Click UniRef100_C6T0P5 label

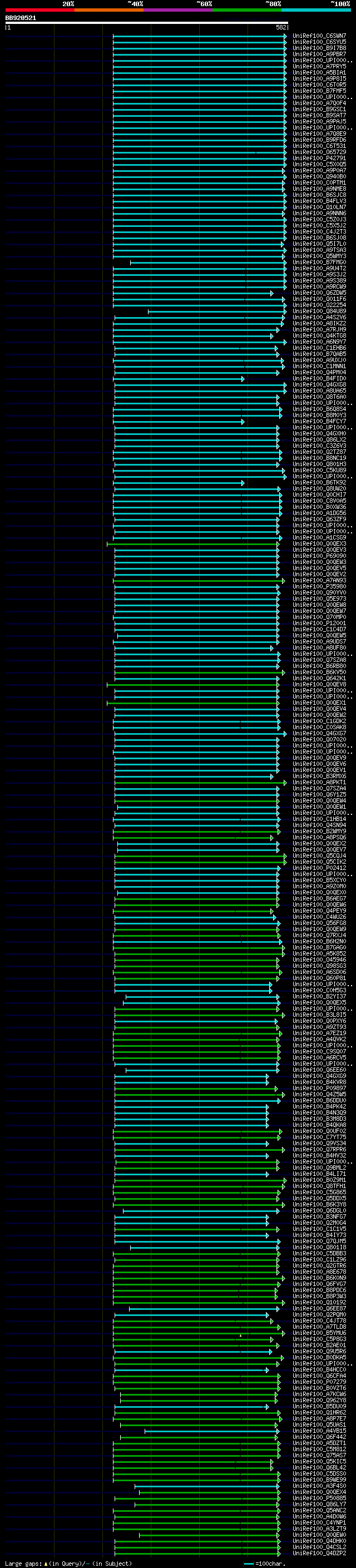click(x=319, y=85)
